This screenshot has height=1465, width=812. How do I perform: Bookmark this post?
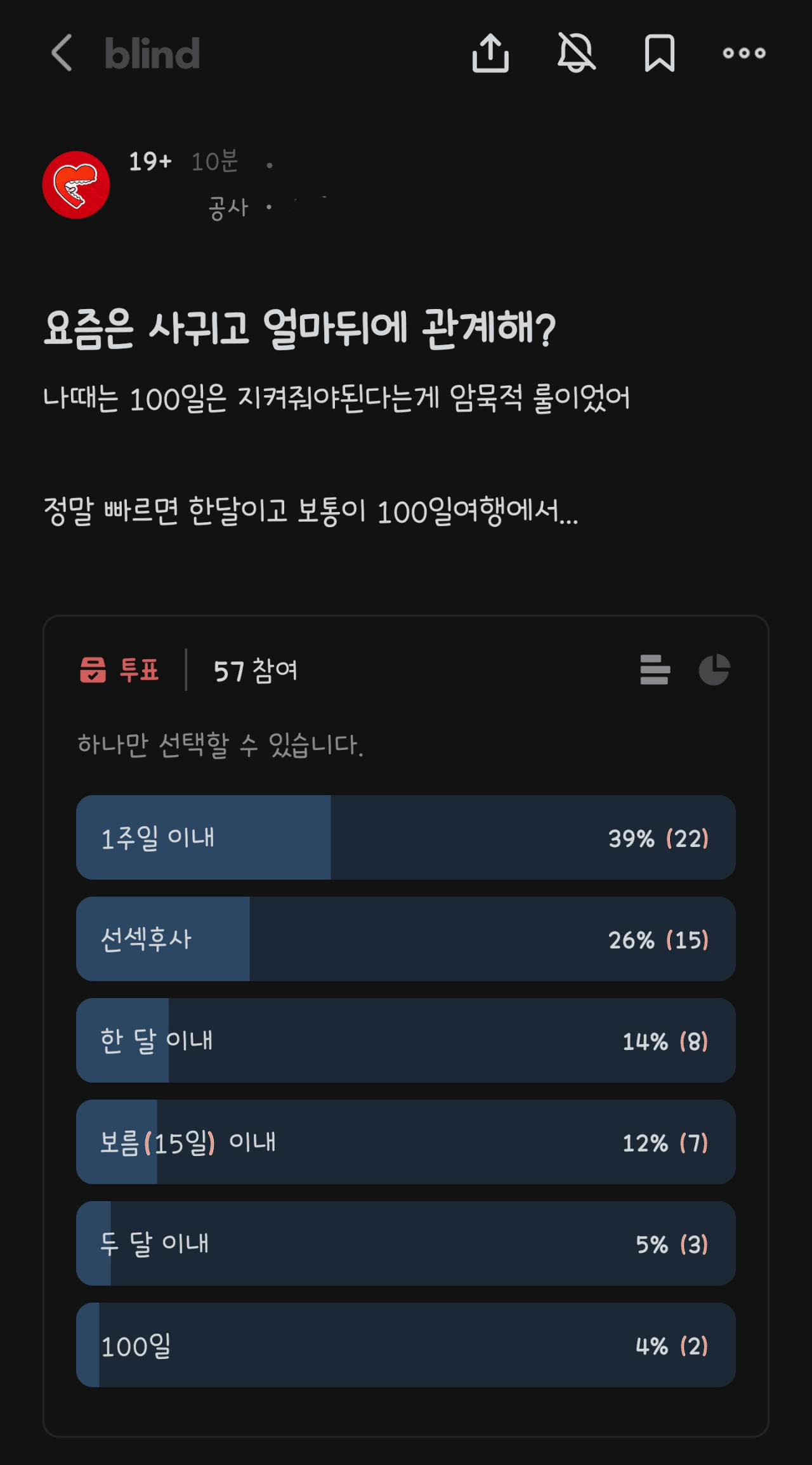(x=659, y=53)
